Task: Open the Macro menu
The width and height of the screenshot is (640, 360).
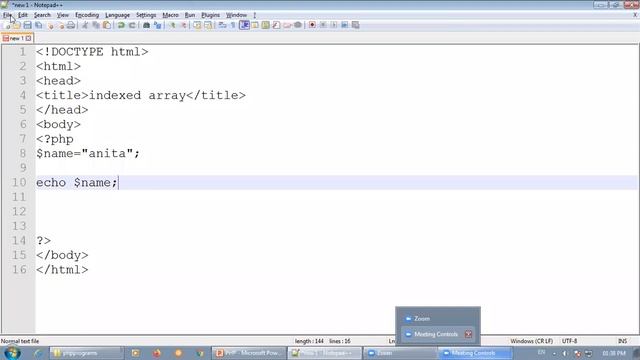Action: 170,15
